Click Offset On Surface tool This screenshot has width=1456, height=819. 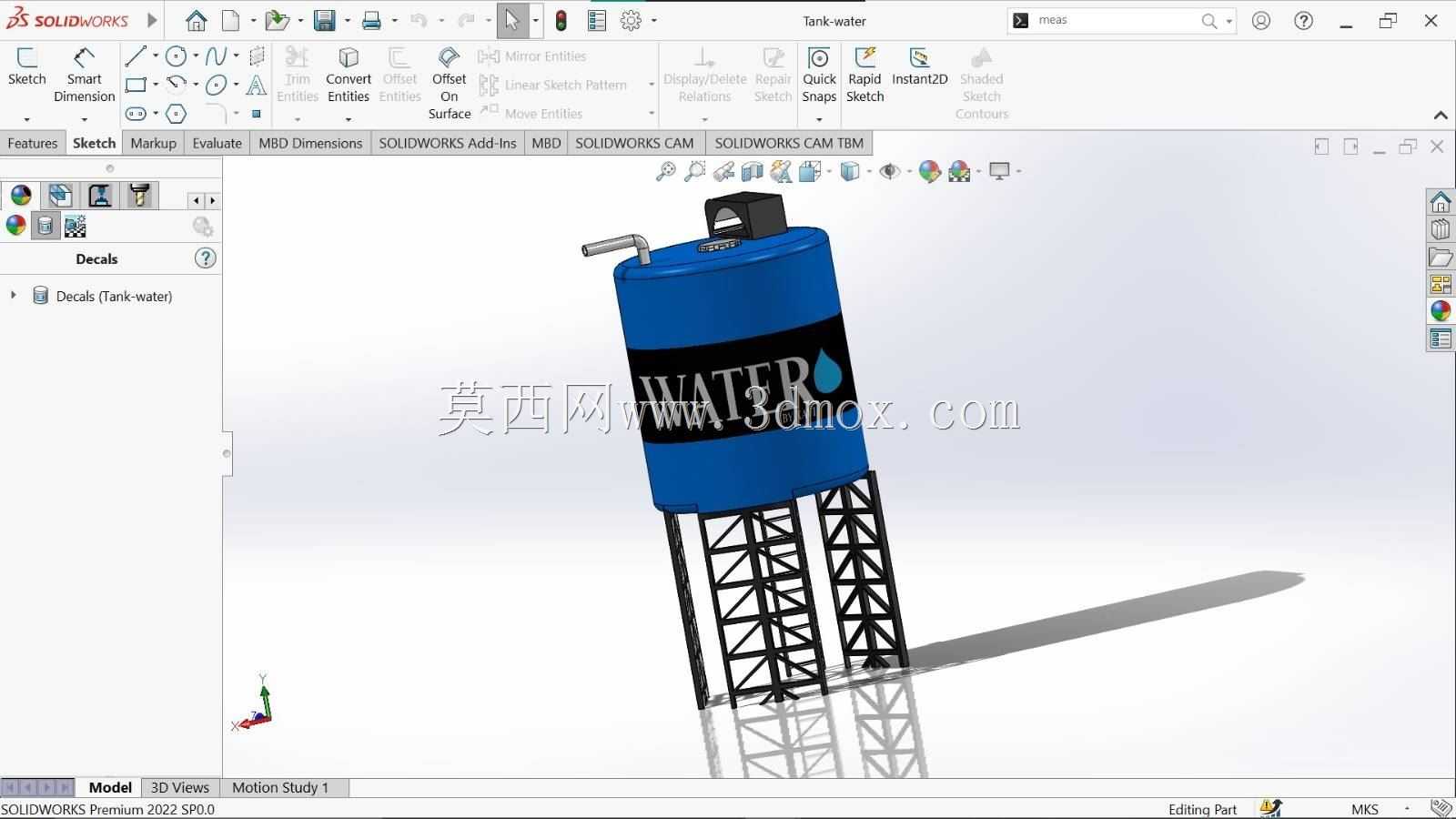click(x=450, y=83)
